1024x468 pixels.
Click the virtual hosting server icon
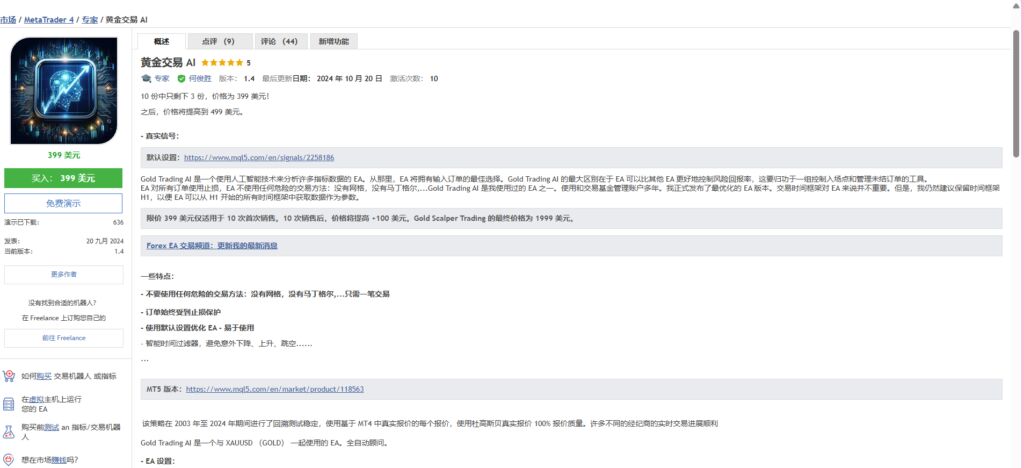[8, 404]
